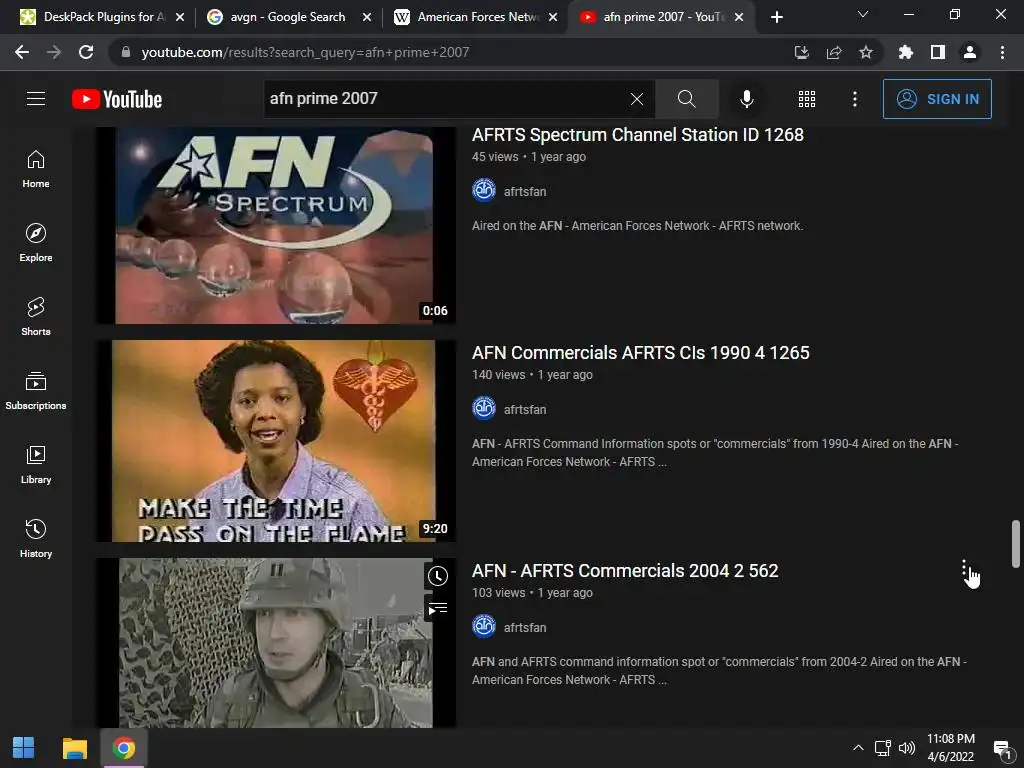The width and height of the screenshot is (1024, 768).
Task: Show hidden system tray icons chevron
Action: coord(859,748)
